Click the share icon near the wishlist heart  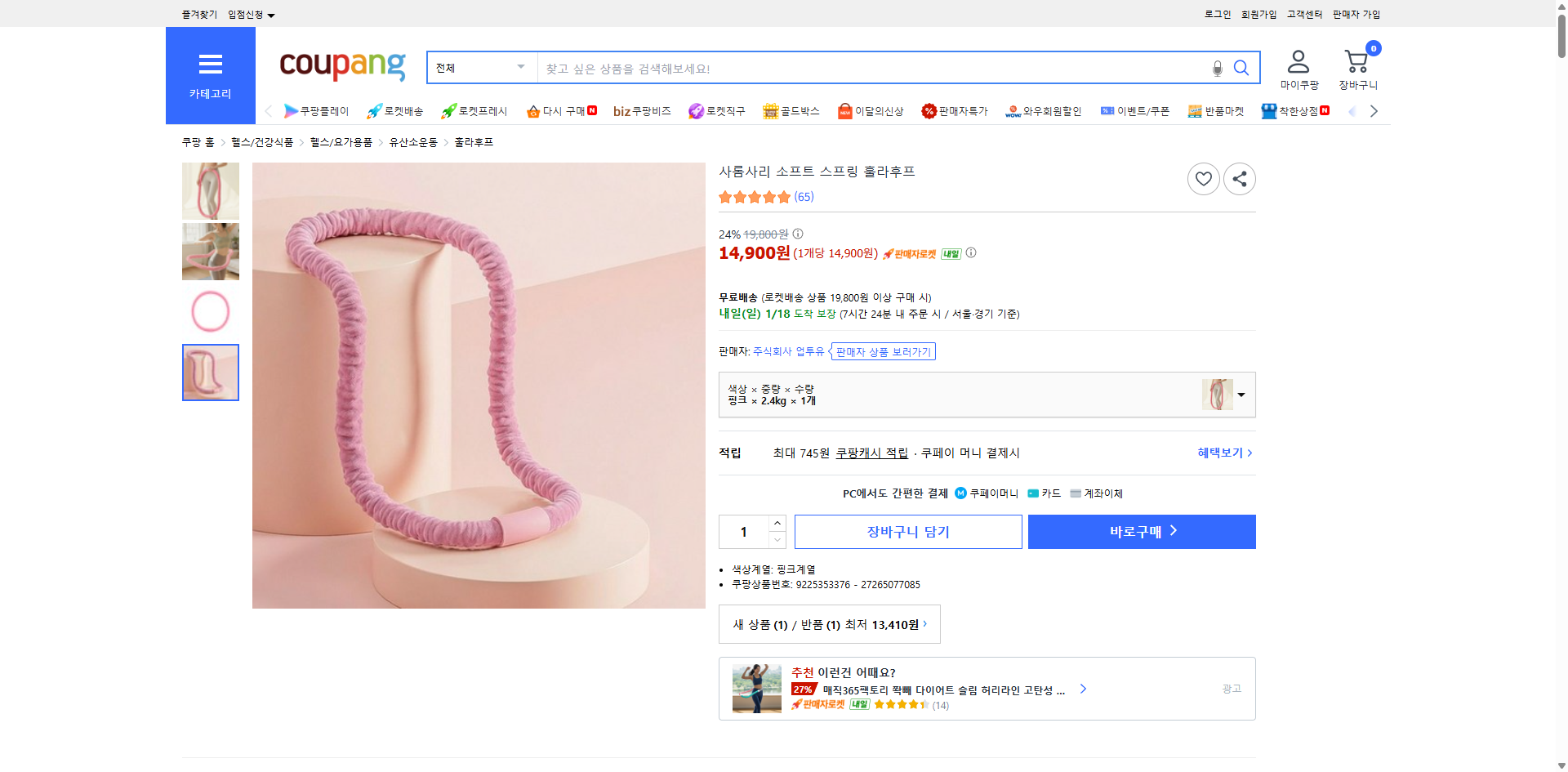(x=1239, y=178)
